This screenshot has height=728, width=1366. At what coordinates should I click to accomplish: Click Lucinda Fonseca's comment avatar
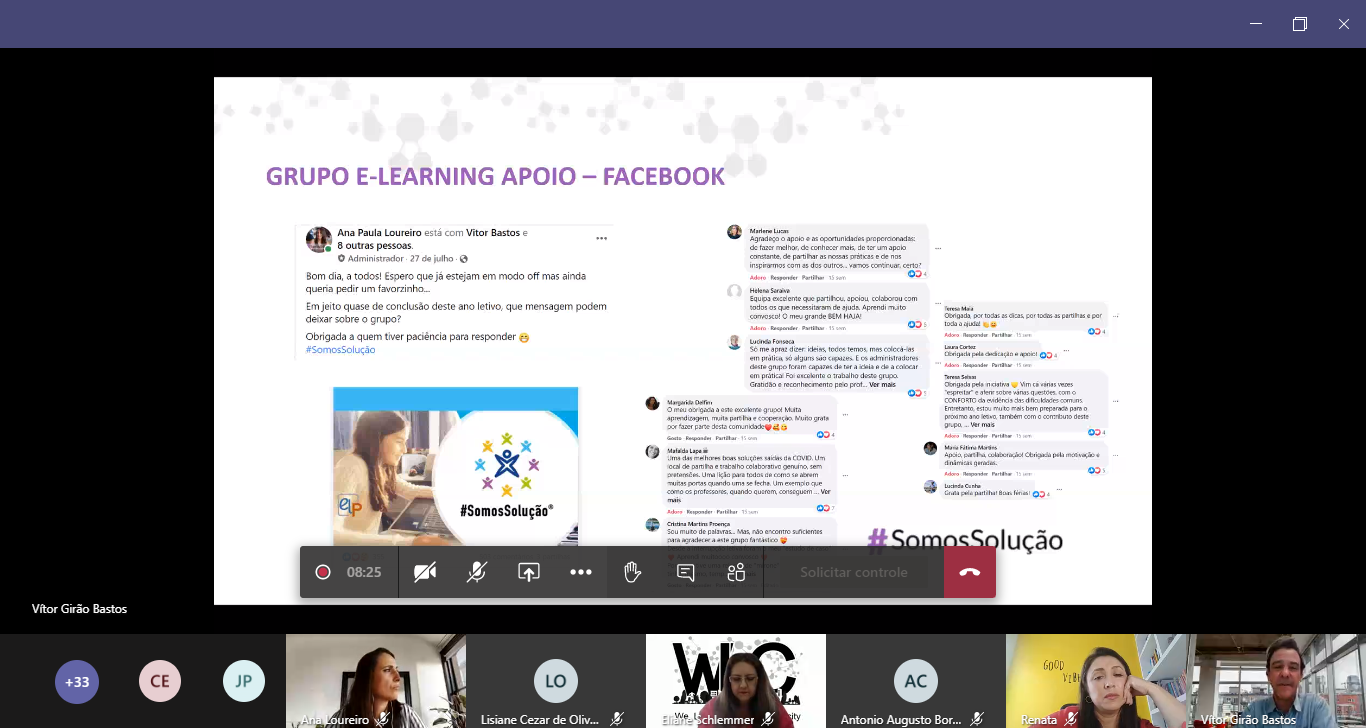(734, 342)
